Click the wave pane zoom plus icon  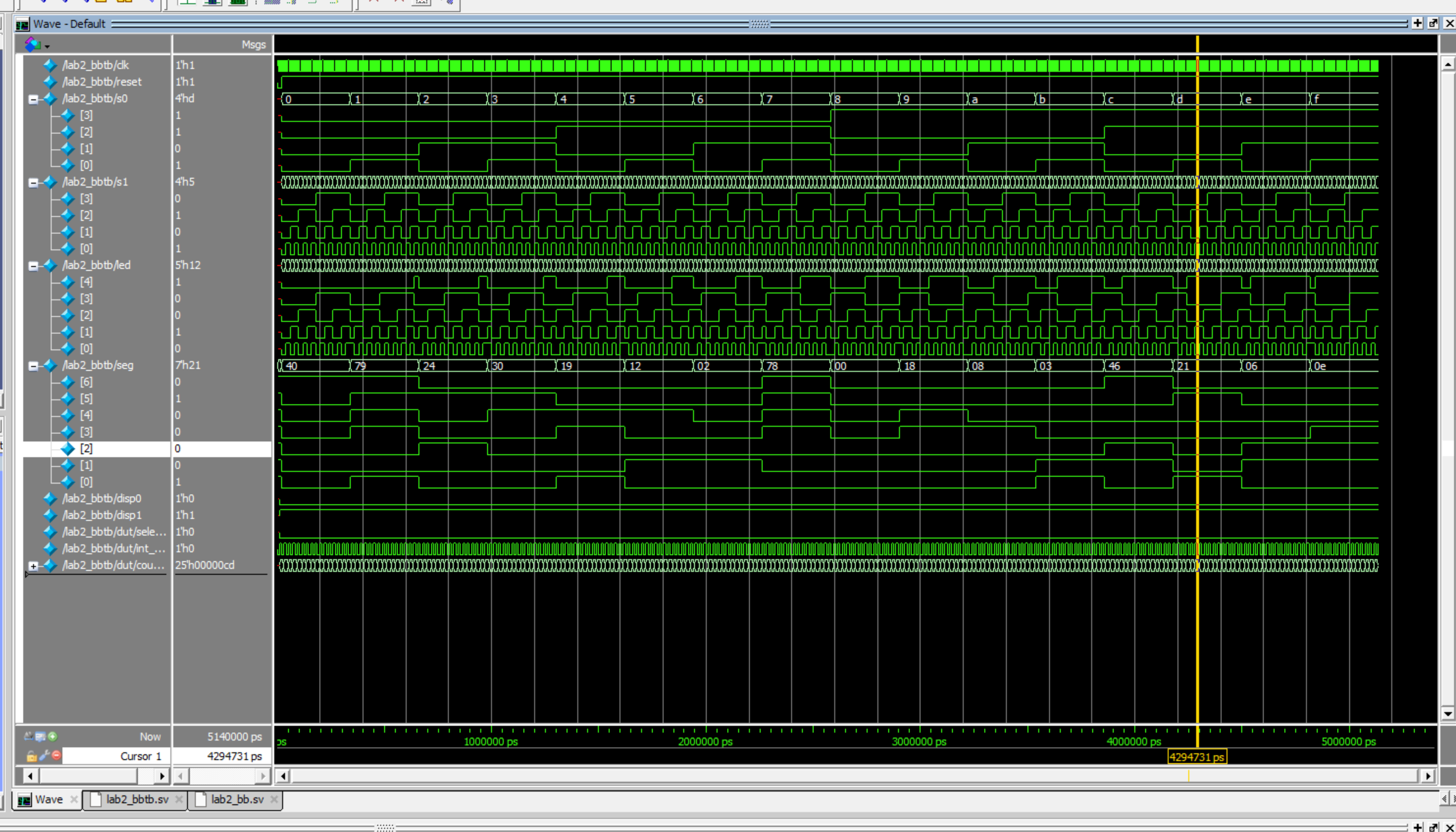coord(1417,24)
